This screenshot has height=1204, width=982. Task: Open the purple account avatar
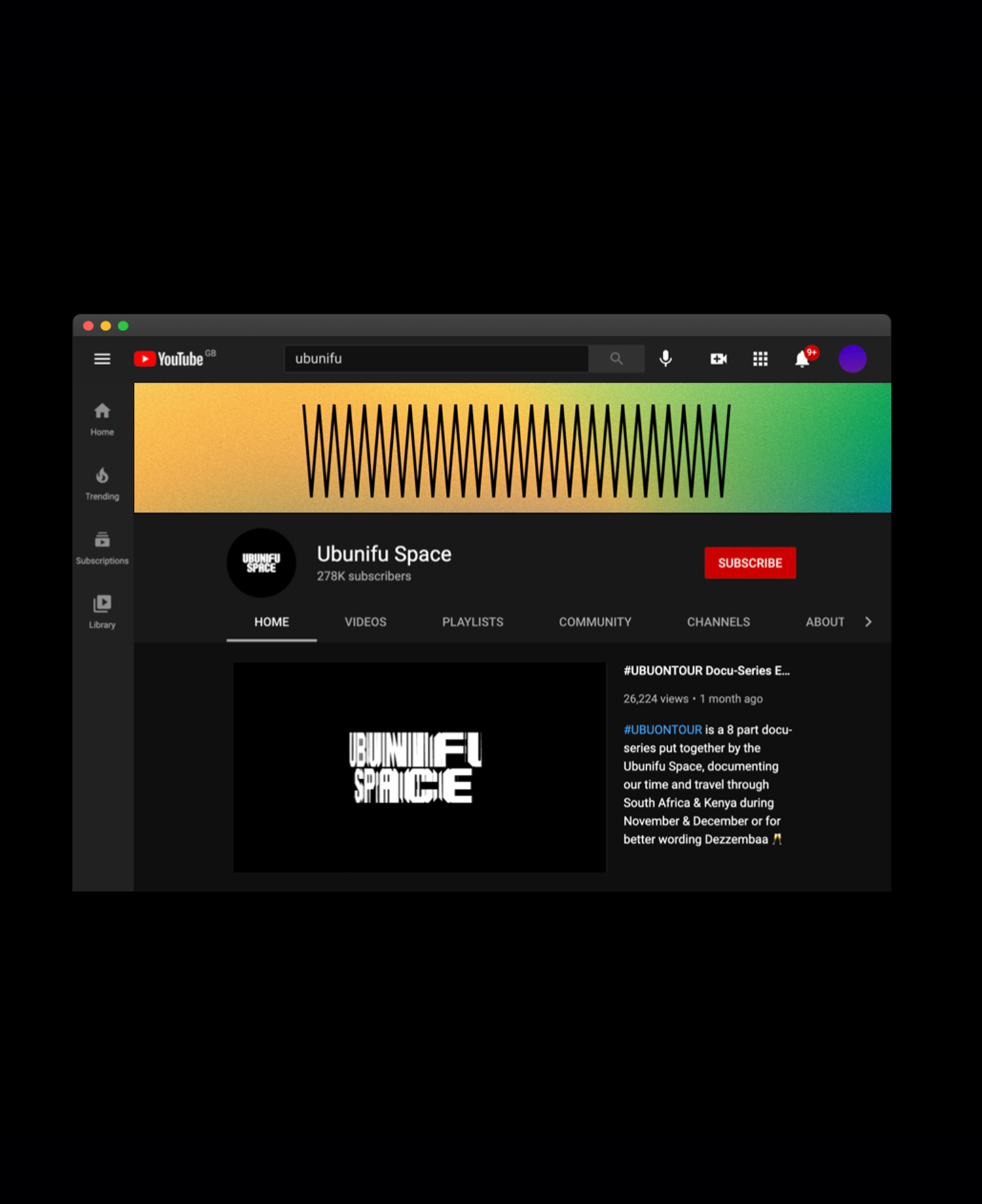pos(852,359)
